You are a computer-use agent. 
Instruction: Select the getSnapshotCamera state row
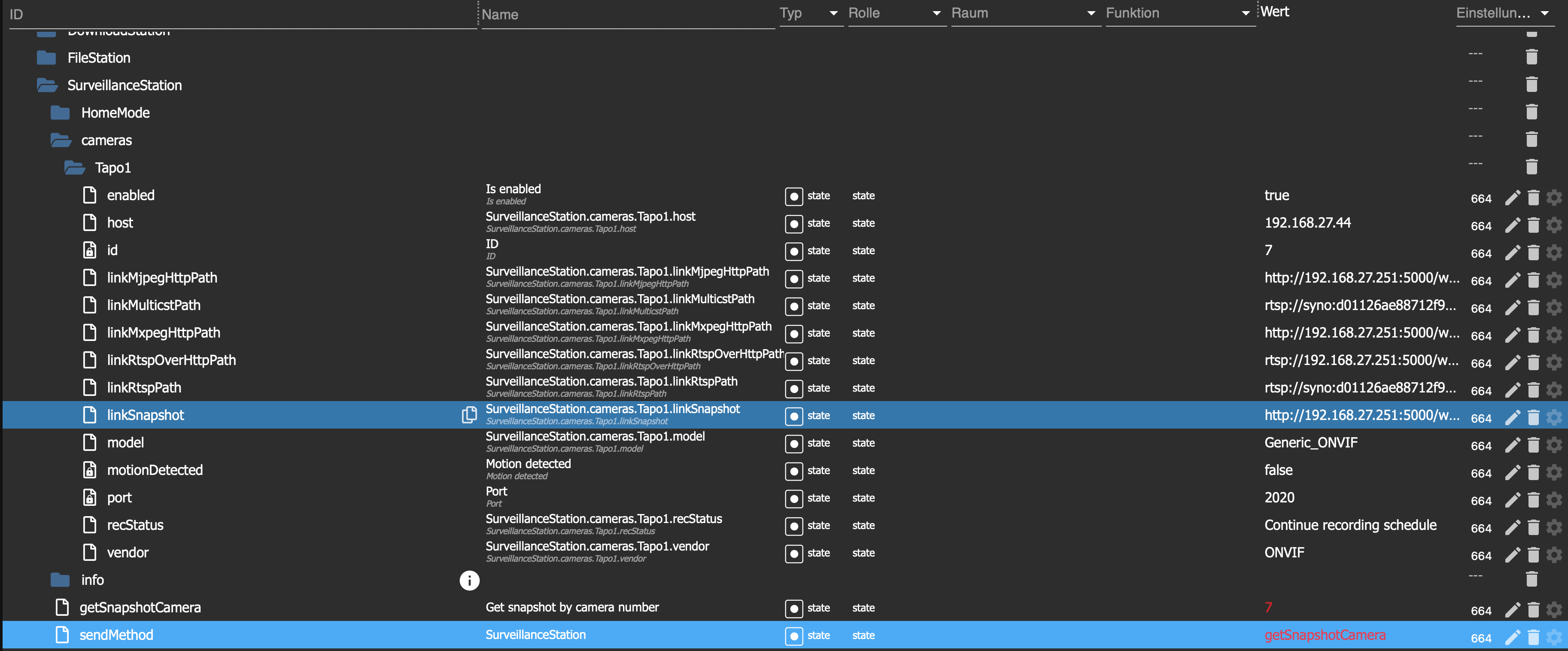[140, 607]
